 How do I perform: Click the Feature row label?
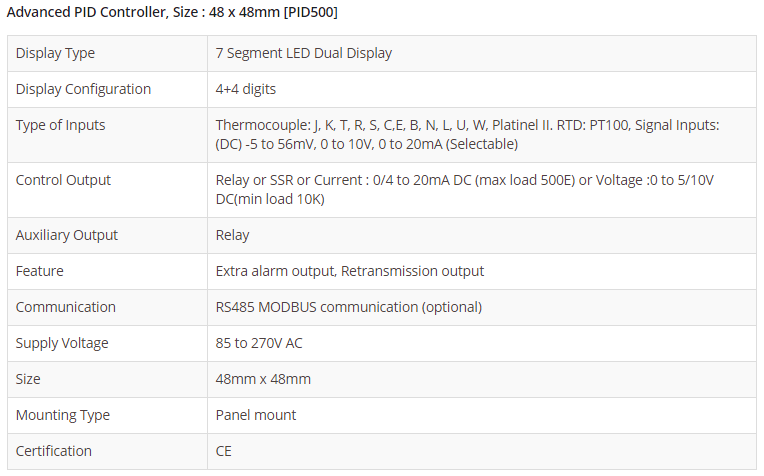(x=39, y=271)
